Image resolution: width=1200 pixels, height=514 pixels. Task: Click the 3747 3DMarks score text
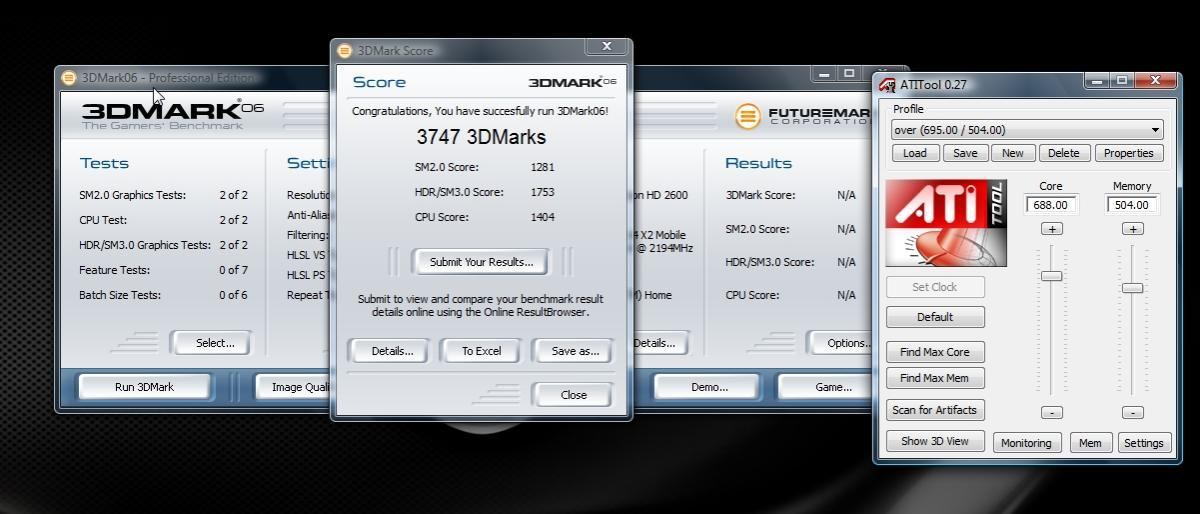click(x=481, y=137)
